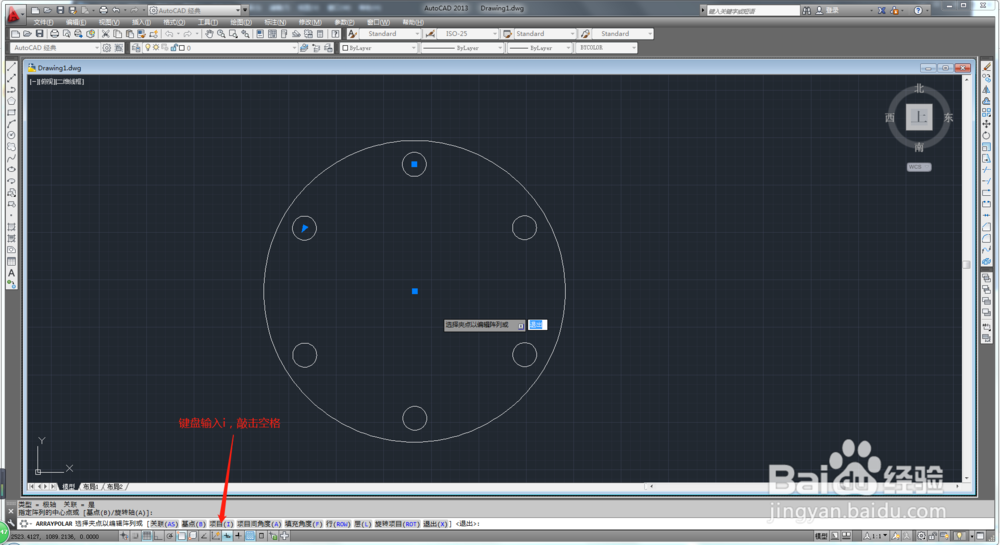The height and width of the screenshot is (545, 1000).
Task: Toggle Polar Tracking in status bar
Action: (x=170, y=536)
